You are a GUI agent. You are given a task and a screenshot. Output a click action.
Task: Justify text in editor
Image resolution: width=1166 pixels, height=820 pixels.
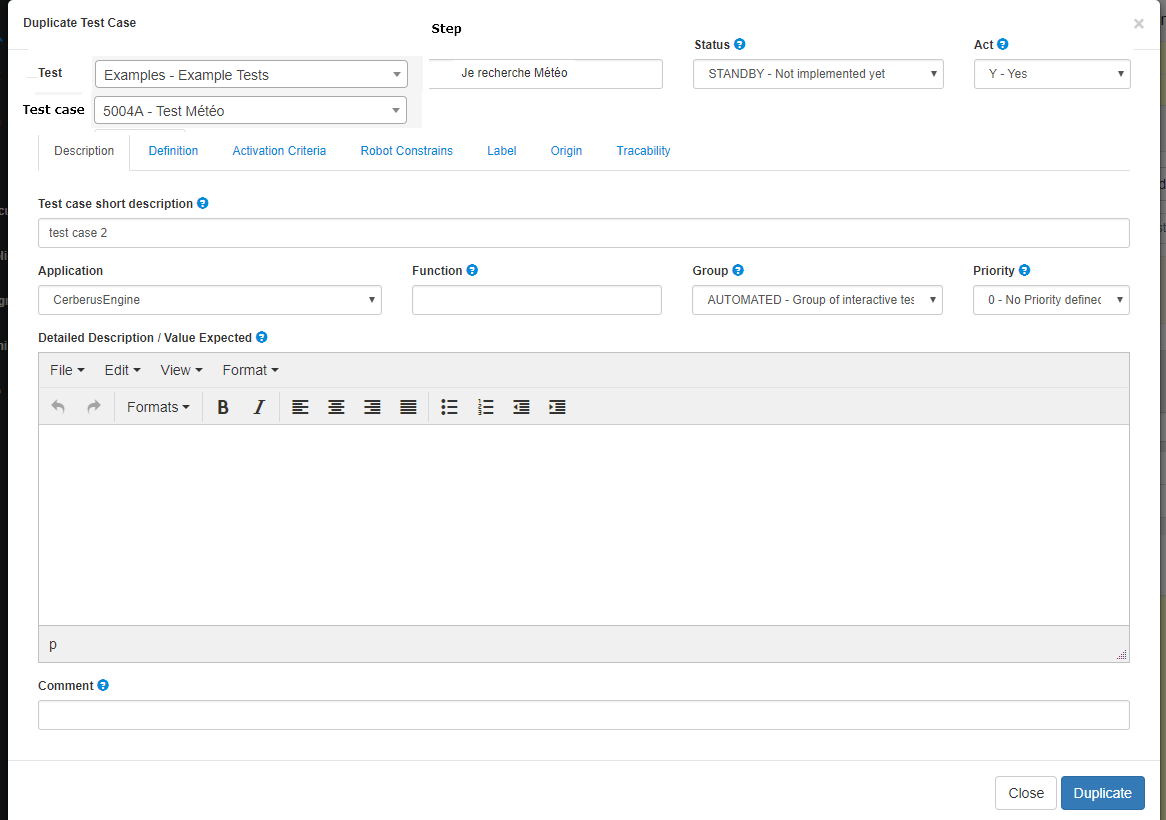pos(408,407)
